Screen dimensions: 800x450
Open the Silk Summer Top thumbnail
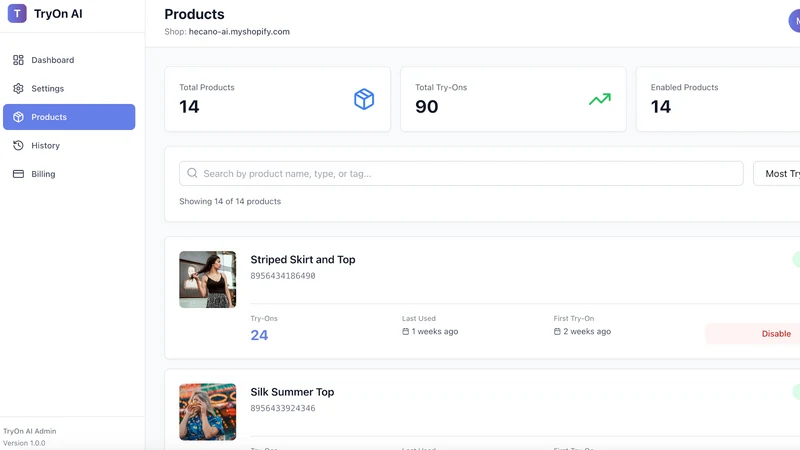coord(208,412)
